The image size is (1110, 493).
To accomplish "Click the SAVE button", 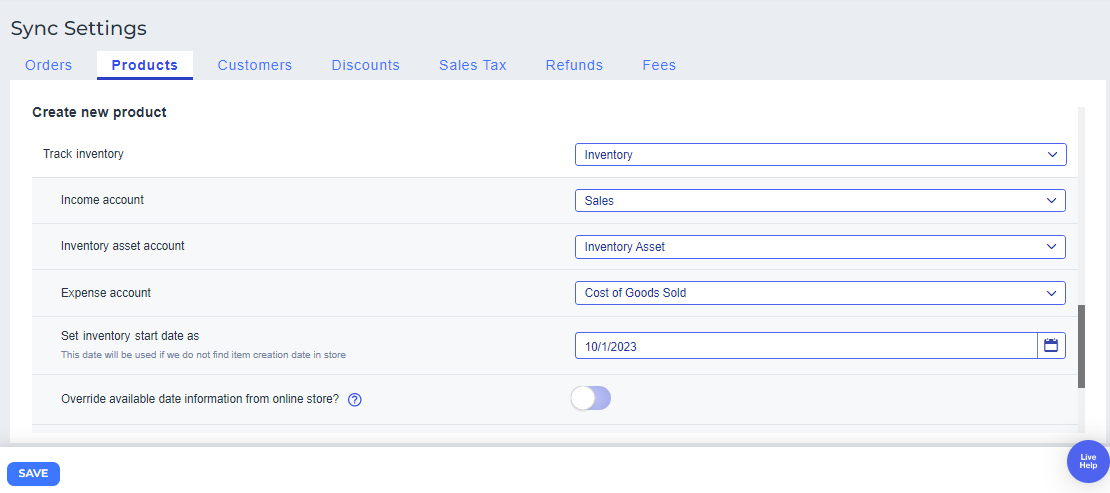I will 33,473.
